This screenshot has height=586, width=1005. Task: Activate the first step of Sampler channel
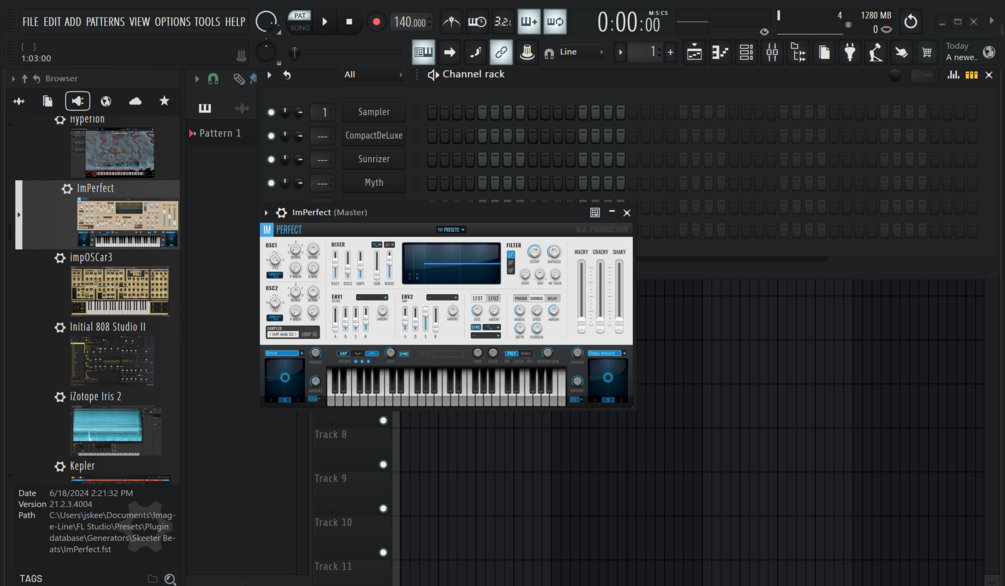(x=432, y=112)
